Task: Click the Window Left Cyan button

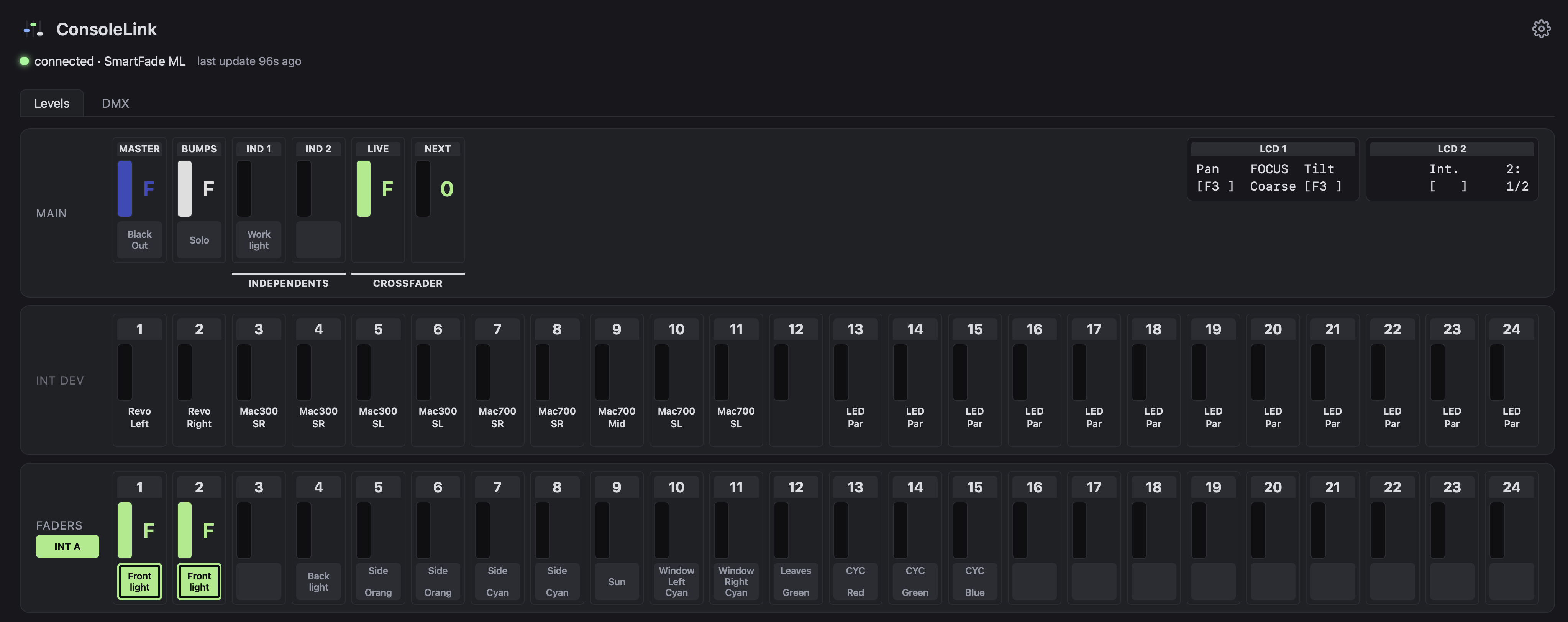Action: pos(676,581)
